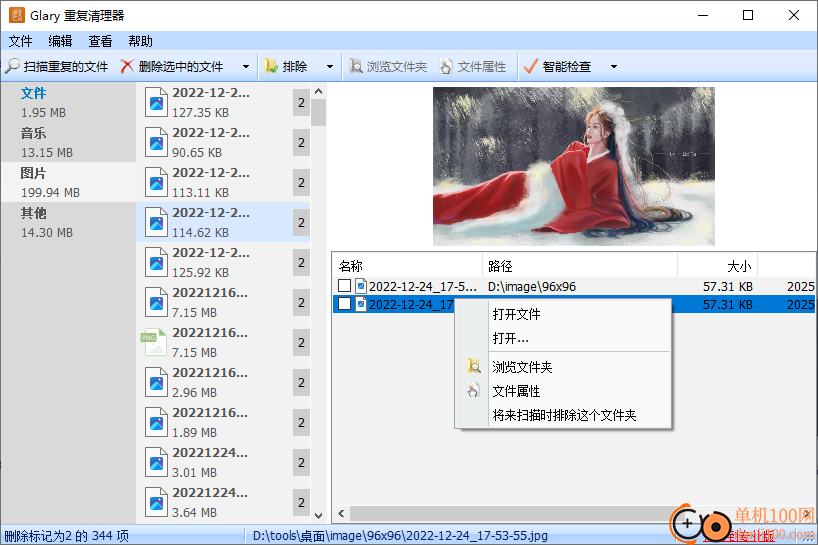Click the vertical scrollbar thumb in file list

319,113
